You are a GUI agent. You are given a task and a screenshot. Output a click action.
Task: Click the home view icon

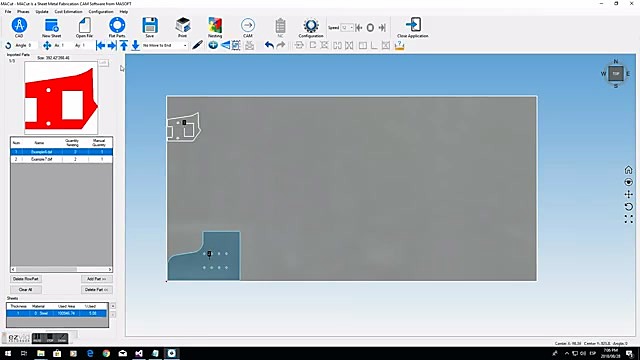click(629, 169)
